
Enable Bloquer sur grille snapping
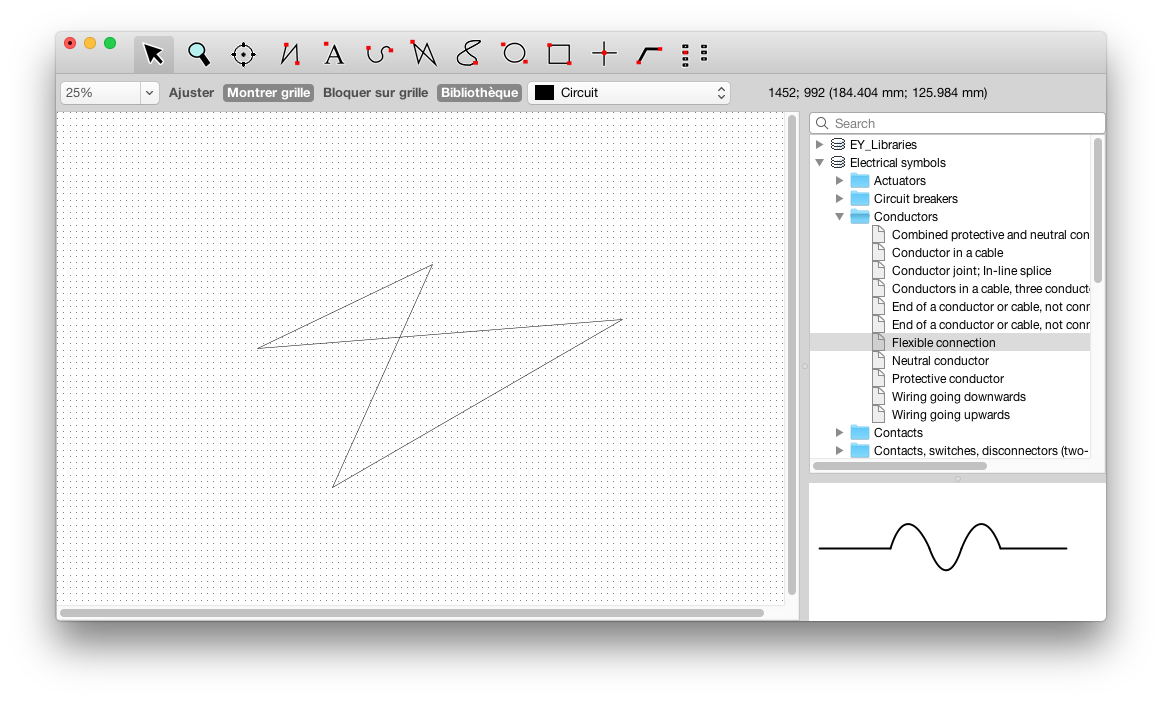pos(375,93)
